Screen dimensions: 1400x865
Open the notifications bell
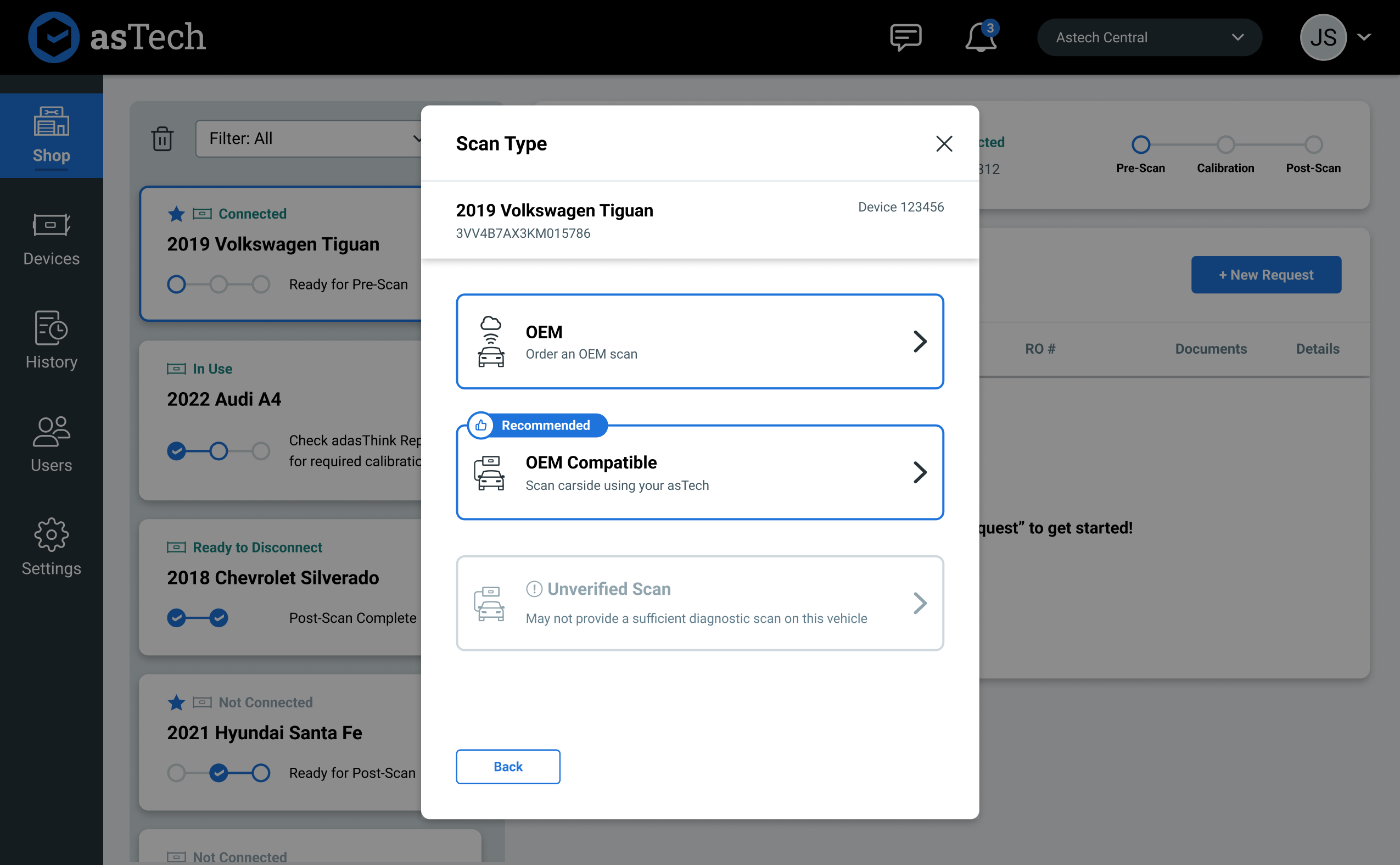tap(981, 37)
